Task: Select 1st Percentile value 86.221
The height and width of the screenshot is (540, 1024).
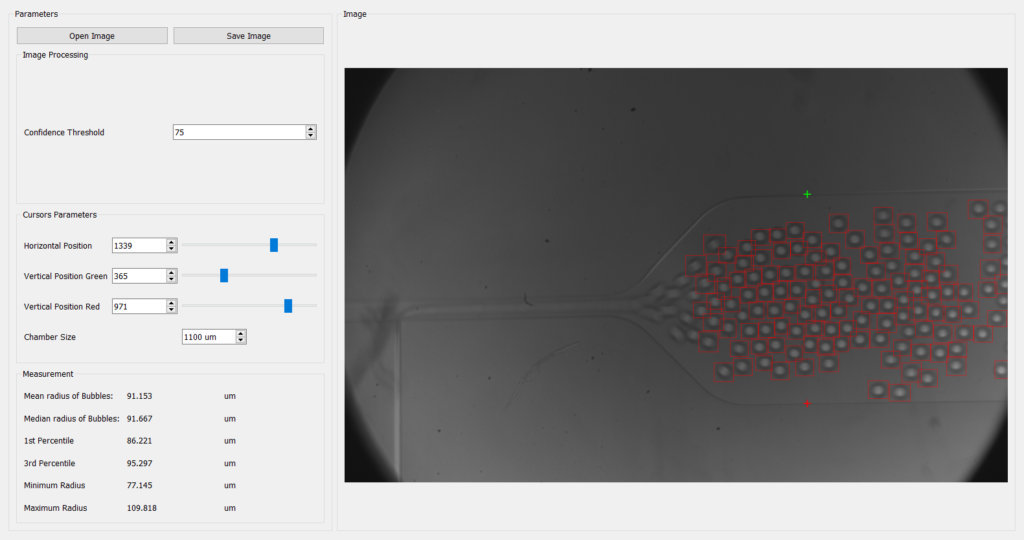Action: [x=139, y=441]
